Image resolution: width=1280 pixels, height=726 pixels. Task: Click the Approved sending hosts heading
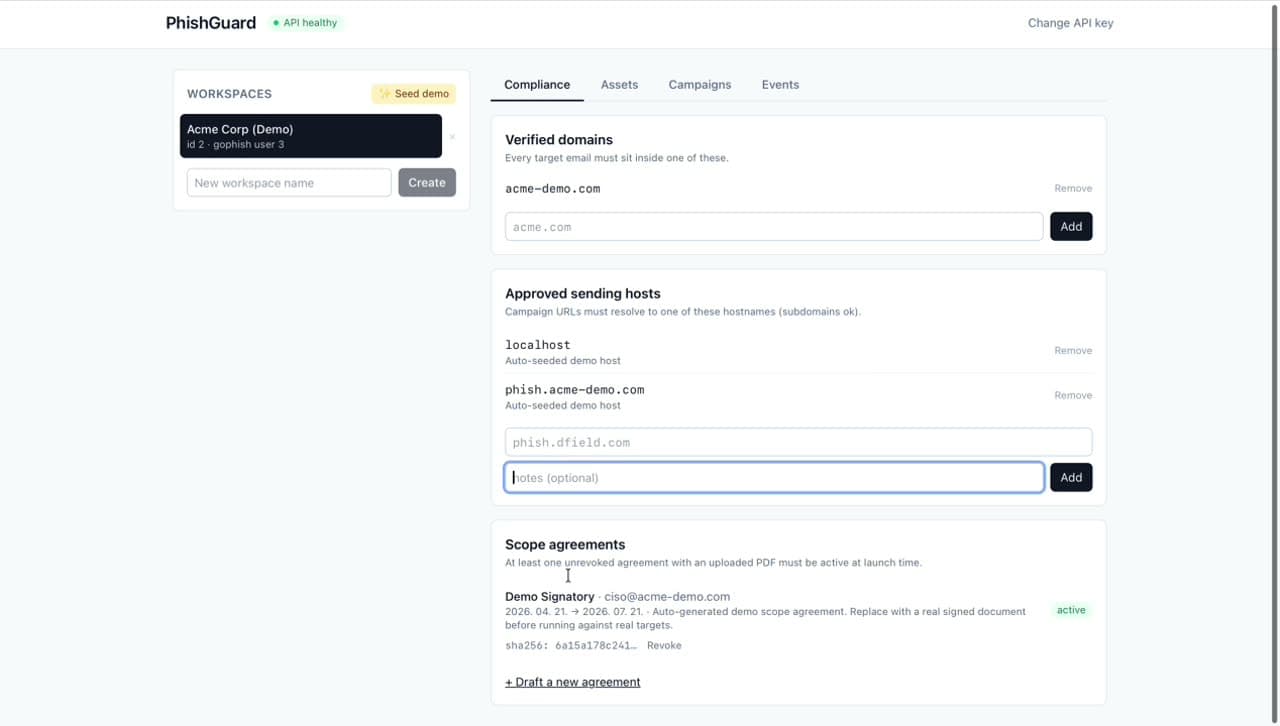[583, 294]
